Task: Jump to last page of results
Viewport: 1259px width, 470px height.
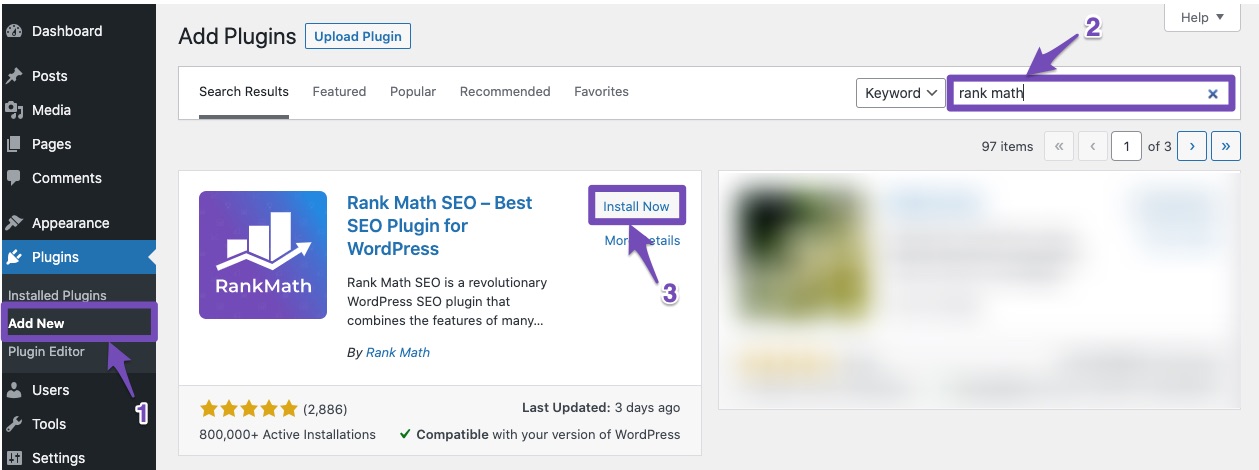Action: [1226, 146]
